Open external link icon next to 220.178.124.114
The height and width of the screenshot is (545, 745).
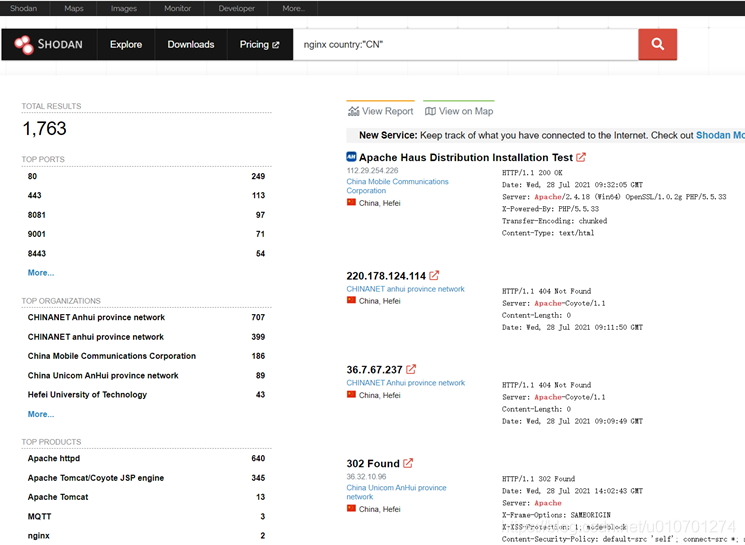[x=434, y=276]
